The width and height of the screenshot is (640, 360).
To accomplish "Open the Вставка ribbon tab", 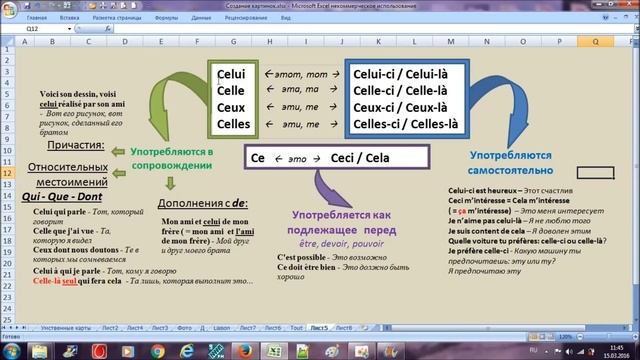I will 69,18.
